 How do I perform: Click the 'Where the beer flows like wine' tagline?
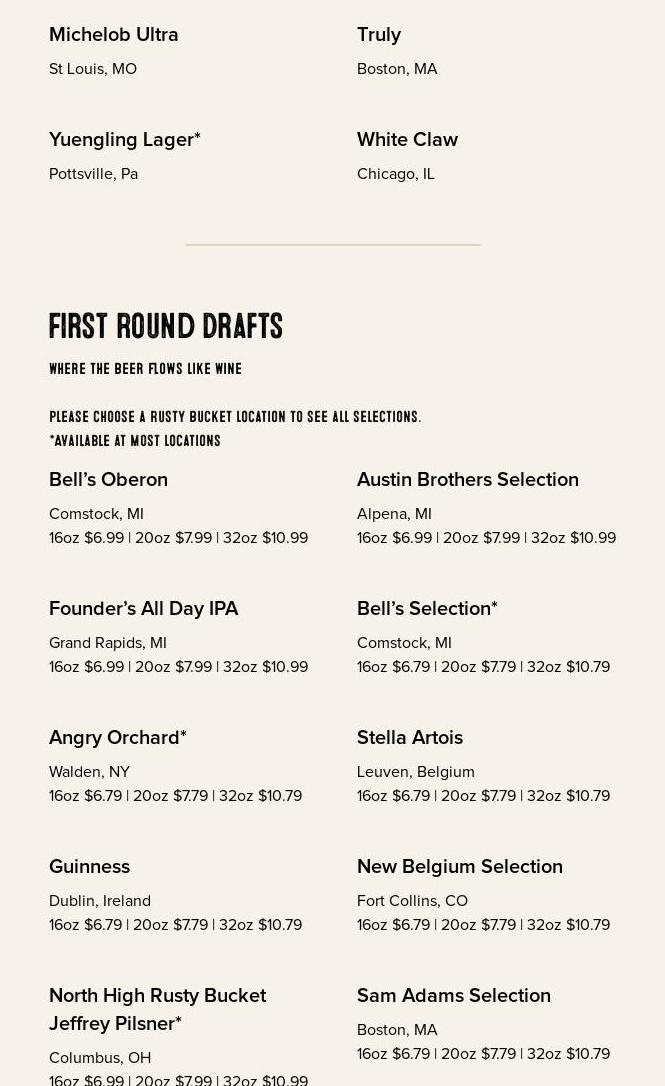(x=146, y=369)
